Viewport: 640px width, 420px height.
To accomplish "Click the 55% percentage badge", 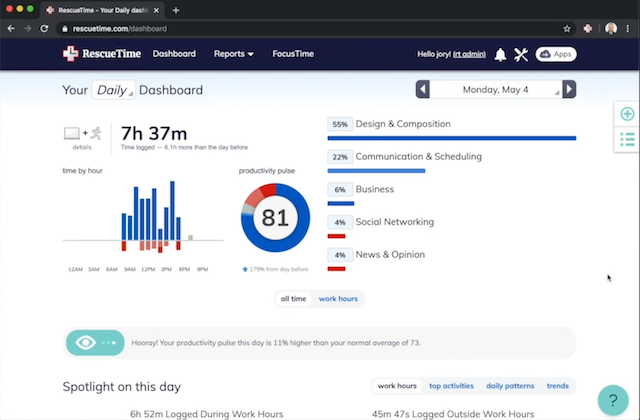I will [340, 124].
